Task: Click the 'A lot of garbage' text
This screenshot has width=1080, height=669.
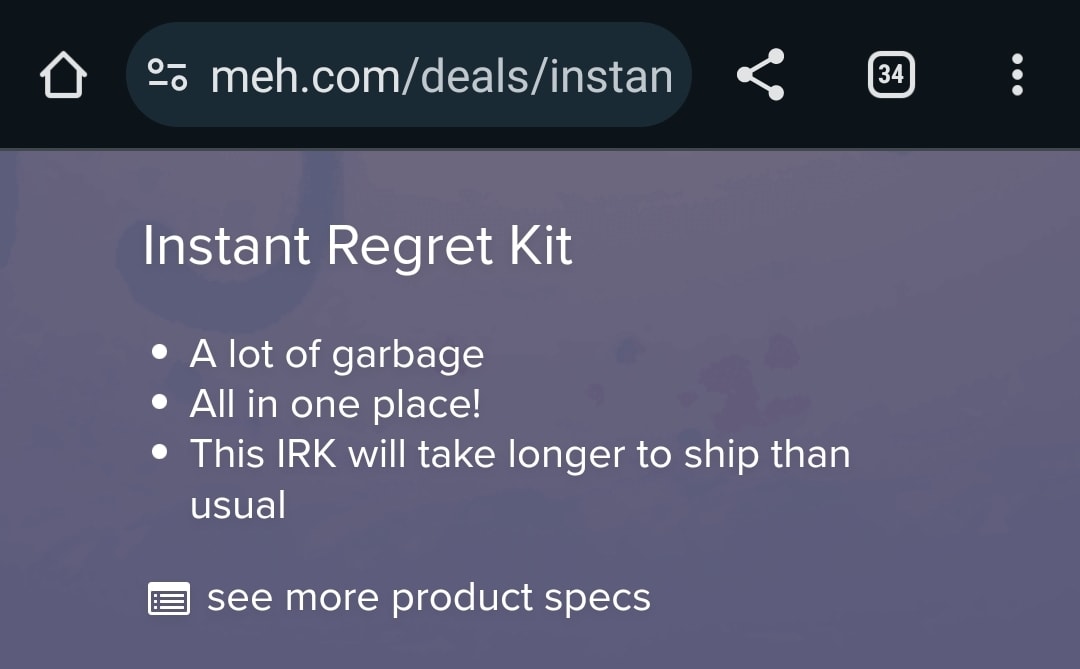Action: coord(336,354)
